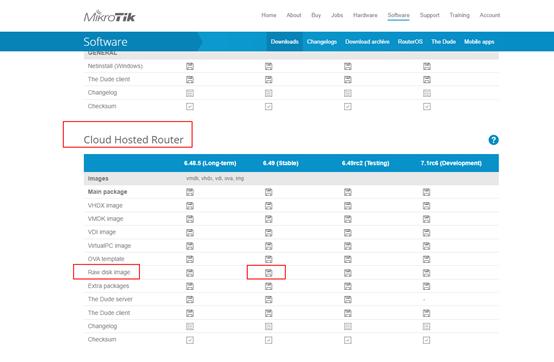Open the Mobile apps tab

(479, 42)
